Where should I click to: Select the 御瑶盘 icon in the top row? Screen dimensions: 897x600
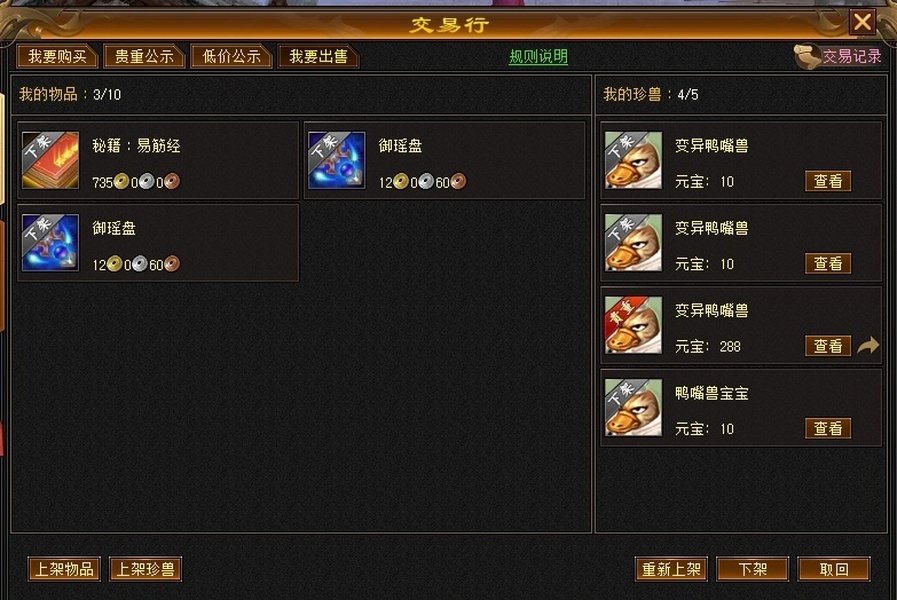click(x=336, y=160)
